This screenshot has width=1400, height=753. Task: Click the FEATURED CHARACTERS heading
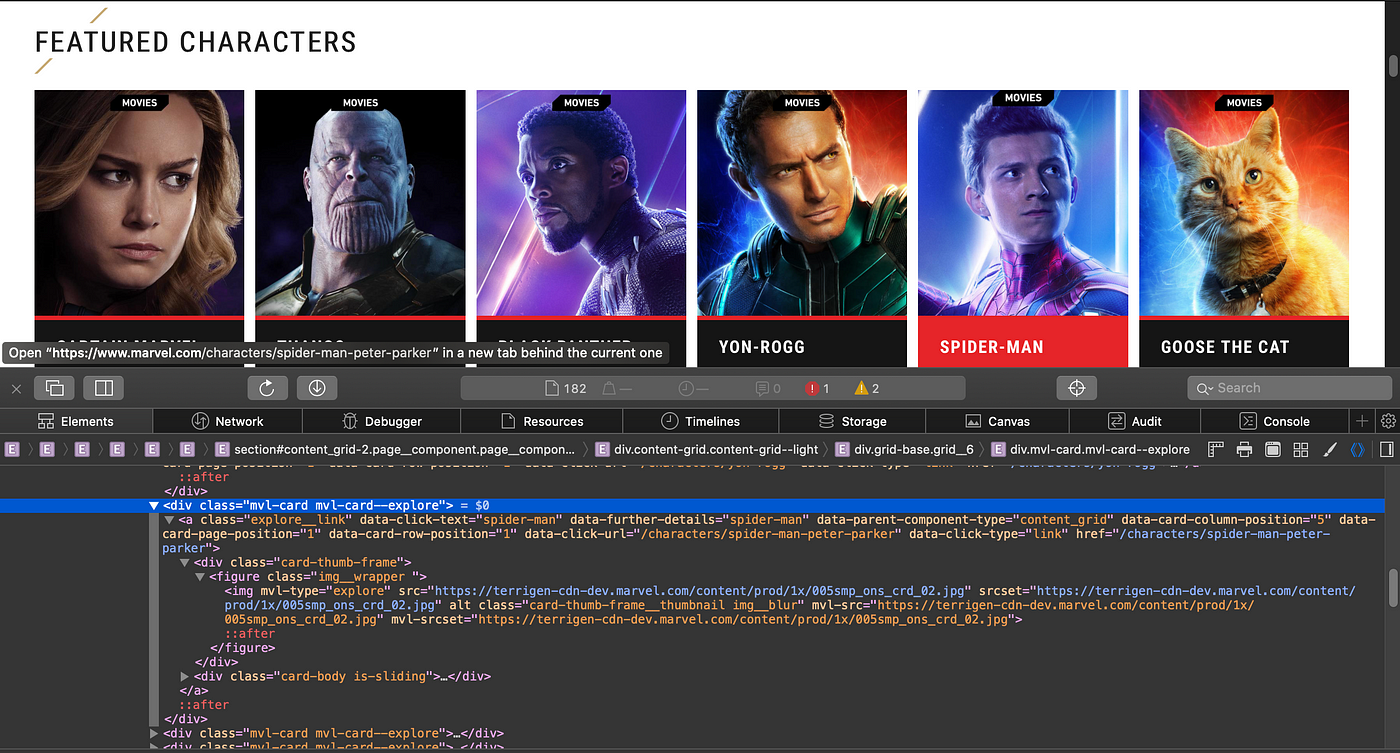tap(196, 42)
